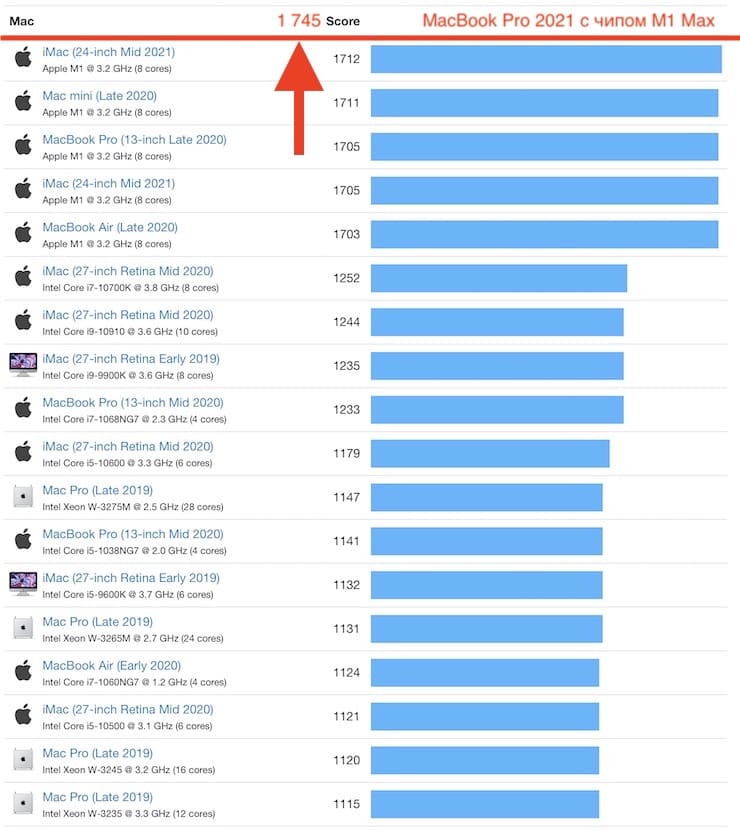Click Mac Pro icon for Xeon W-3265M row

coord(23,627)
